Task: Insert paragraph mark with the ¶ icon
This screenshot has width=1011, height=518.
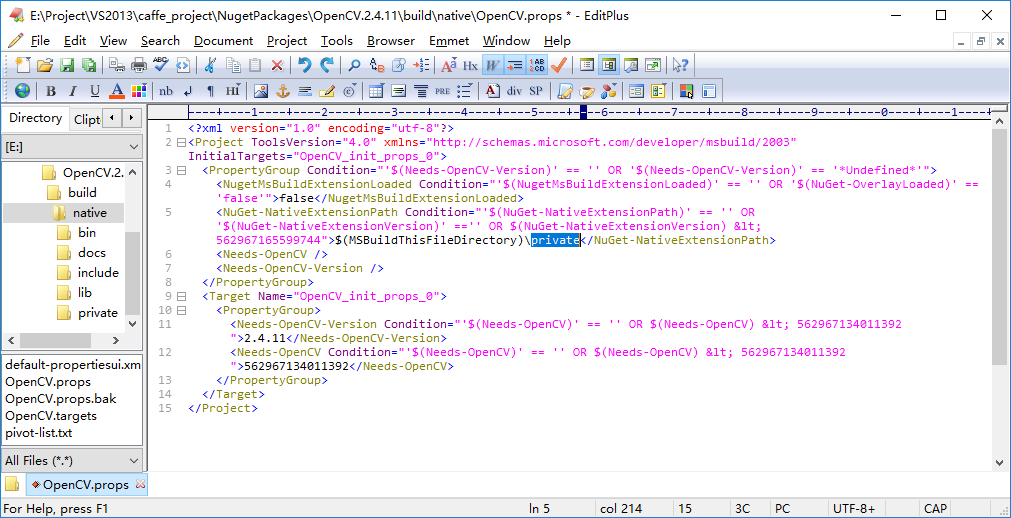Action: pyautogui.click(x=210, y=91)
